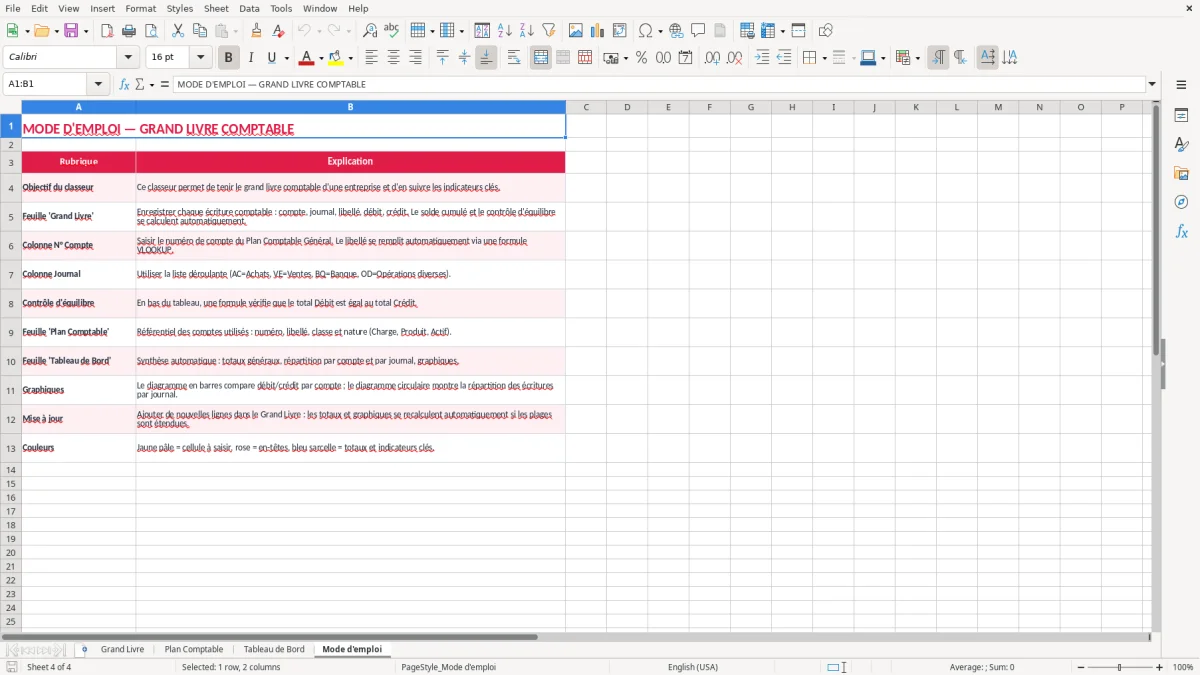Open the font color dropdown arrow
Image resolution: width=1200 pixels, height=675 pixels.
click(x=321, y=58)
